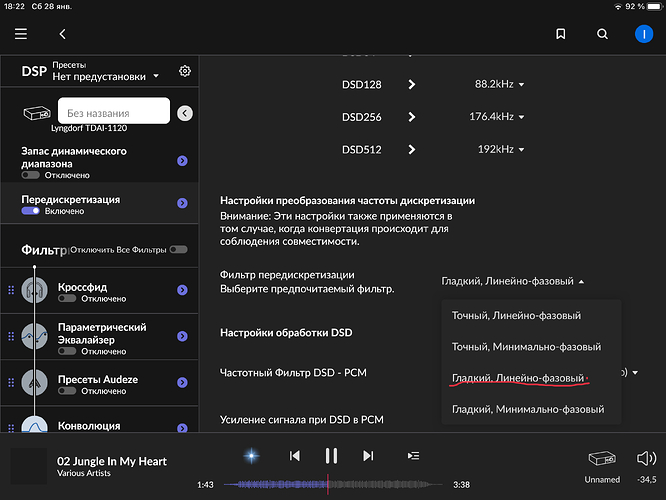Screen dimensions: 666x500
Task: Open Various Artists artist link
Action: point(84,473)
